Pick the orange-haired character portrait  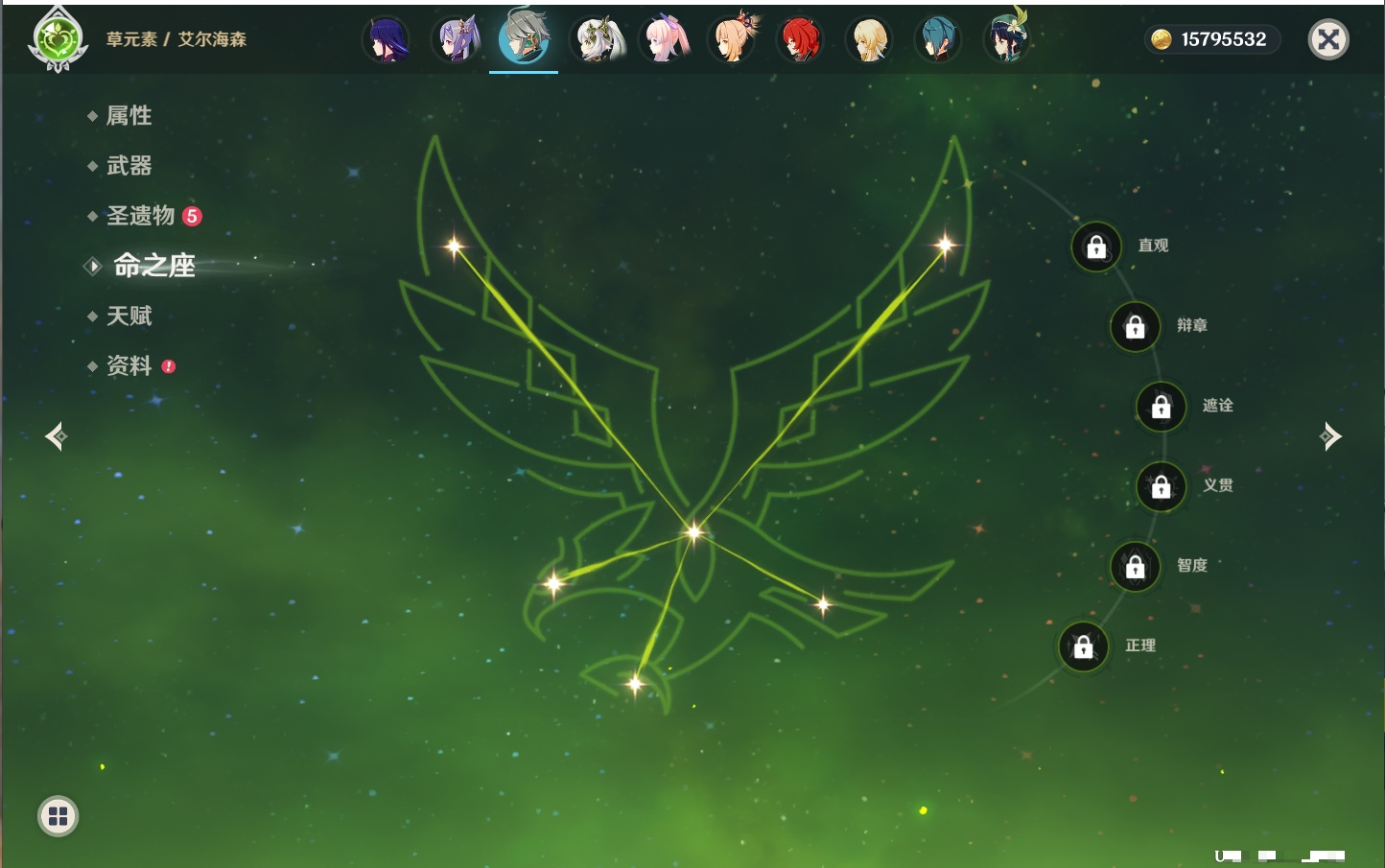[x=735, y=40]
